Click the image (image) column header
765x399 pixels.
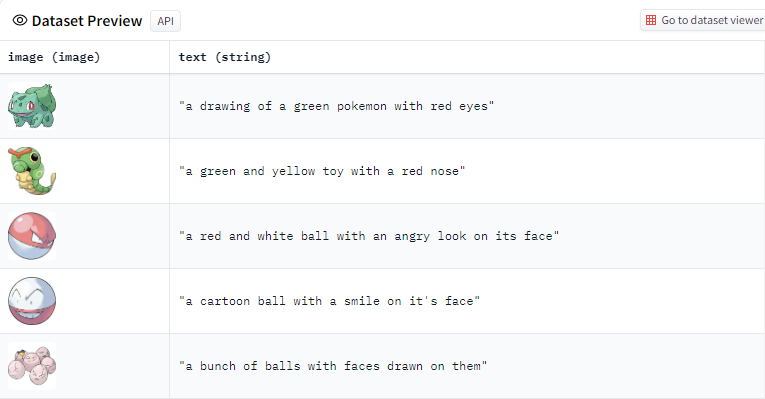point(54,57)
